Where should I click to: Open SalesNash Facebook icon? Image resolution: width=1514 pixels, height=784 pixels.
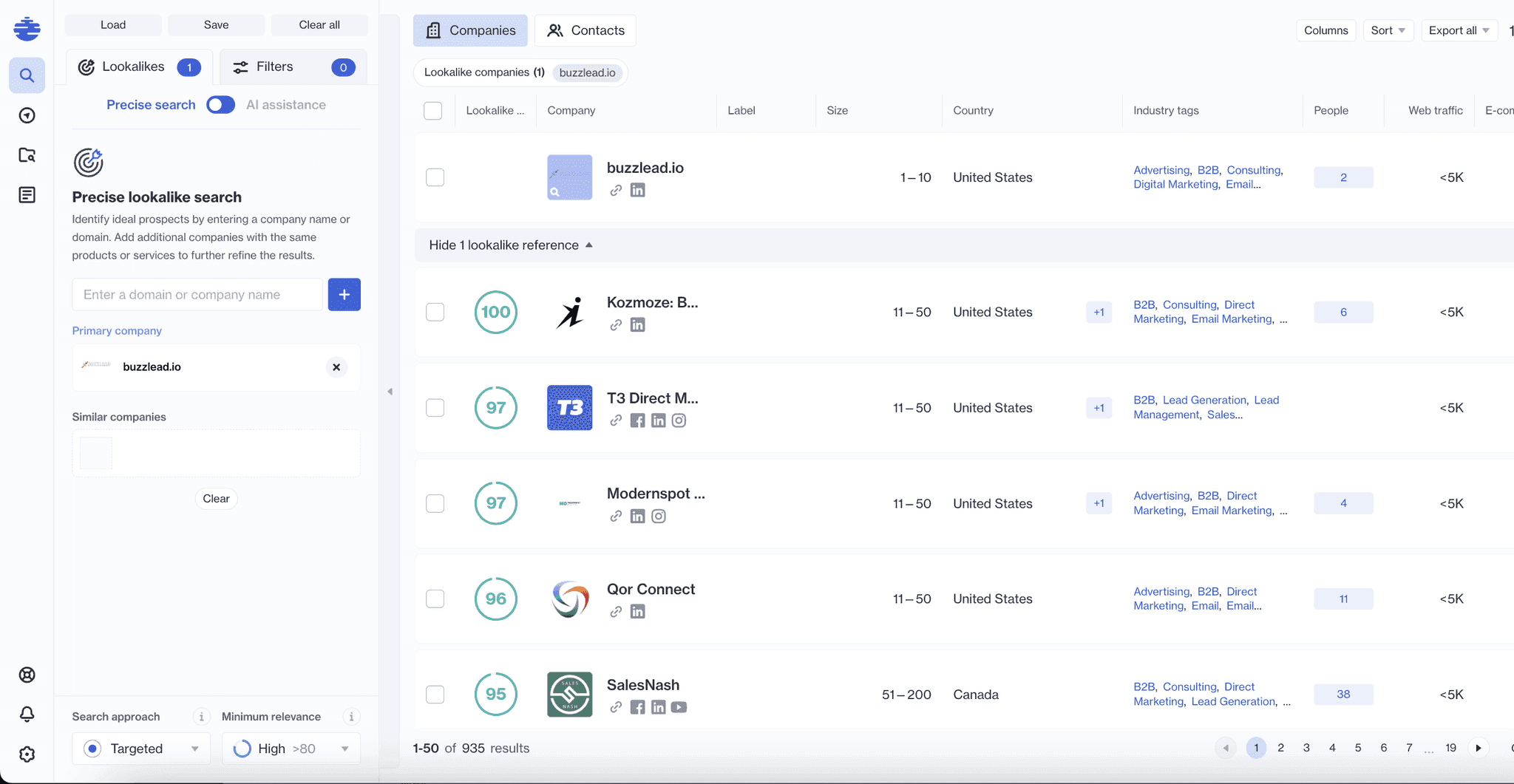(637, 707)
